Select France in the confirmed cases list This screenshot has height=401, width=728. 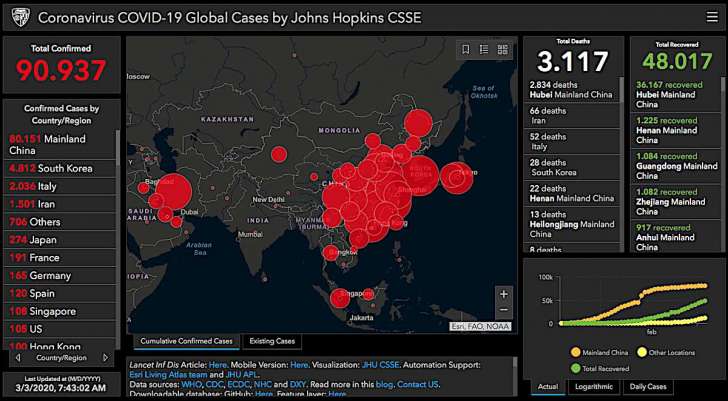(59, 258)
